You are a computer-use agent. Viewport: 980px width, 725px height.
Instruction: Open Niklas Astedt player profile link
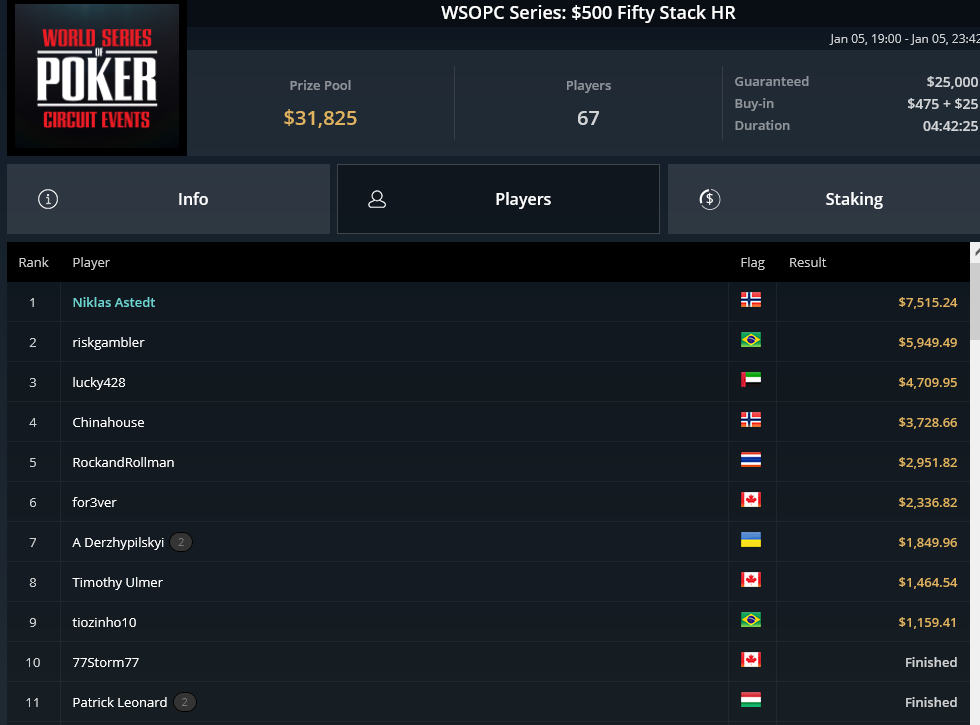coord(114,302)
